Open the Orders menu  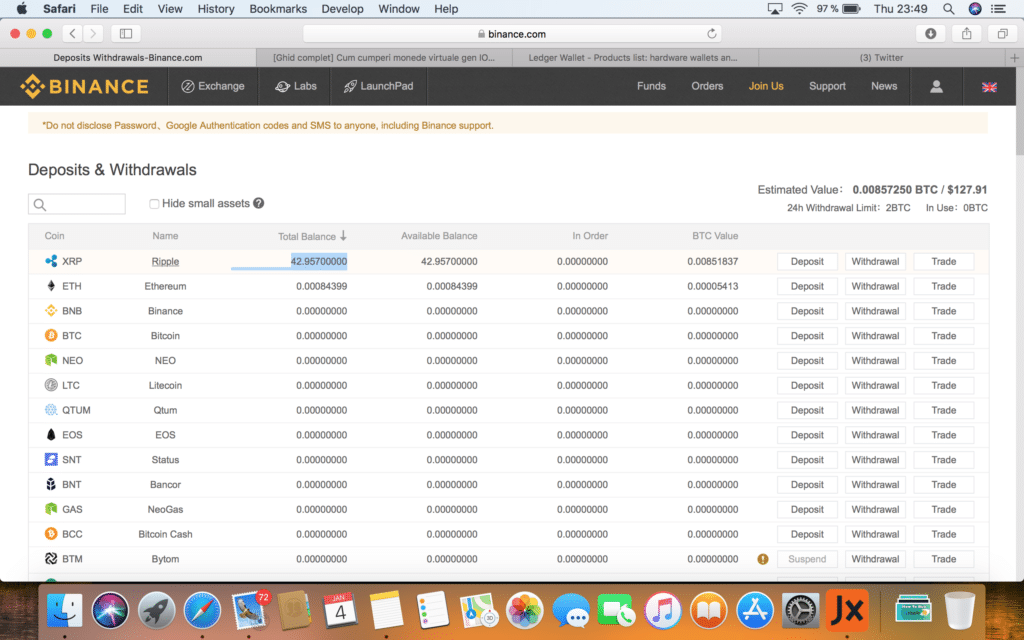point(707,86)
